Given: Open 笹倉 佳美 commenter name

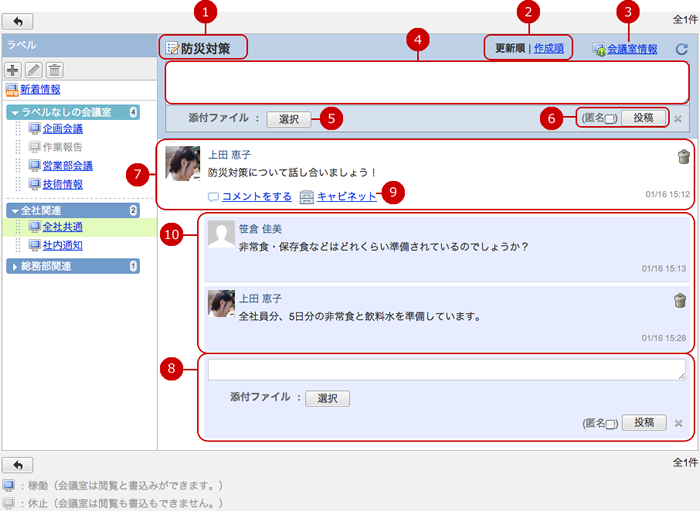Looking at the screenshot, I should [260, 229].
